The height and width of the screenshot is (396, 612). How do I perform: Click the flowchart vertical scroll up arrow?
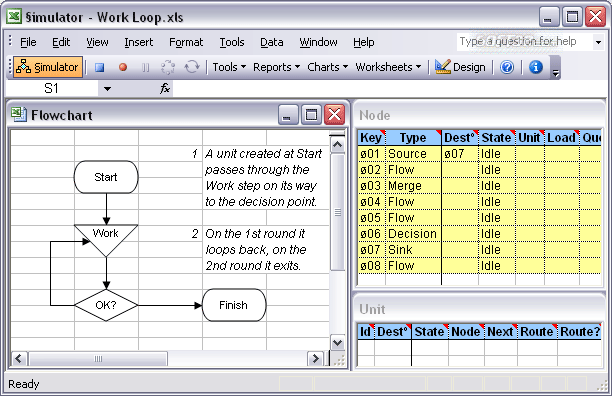(x=337, y=145)
